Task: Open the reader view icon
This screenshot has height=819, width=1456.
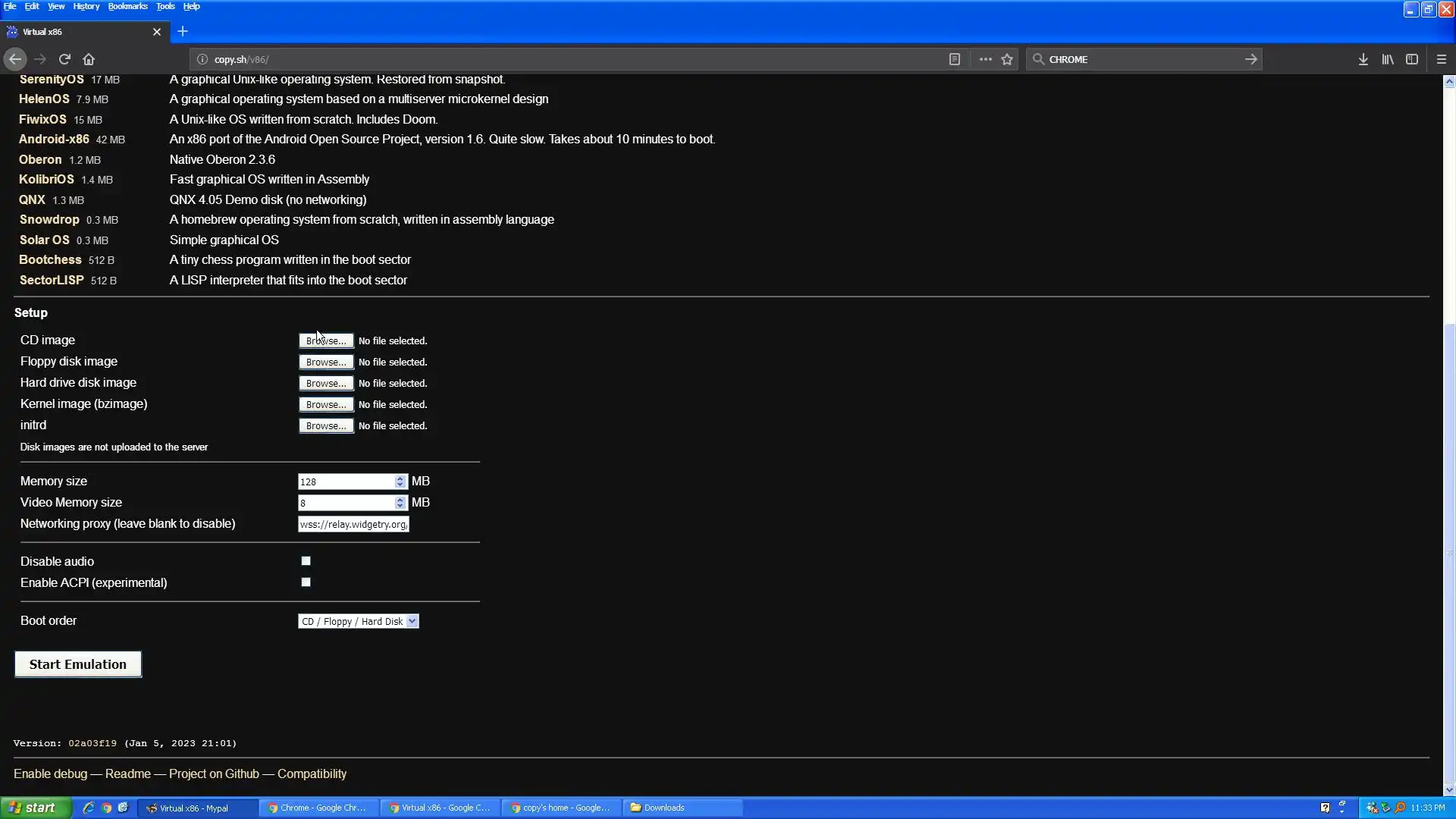Action: coord(955,59)
